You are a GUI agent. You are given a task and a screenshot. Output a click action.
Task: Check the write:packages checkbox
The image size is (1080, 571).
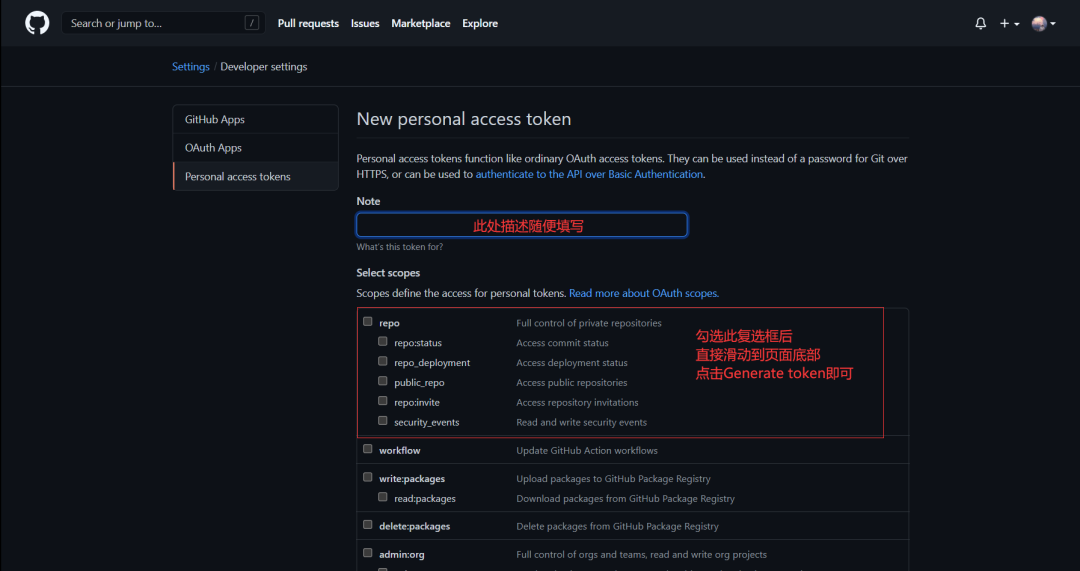[368, 477]
